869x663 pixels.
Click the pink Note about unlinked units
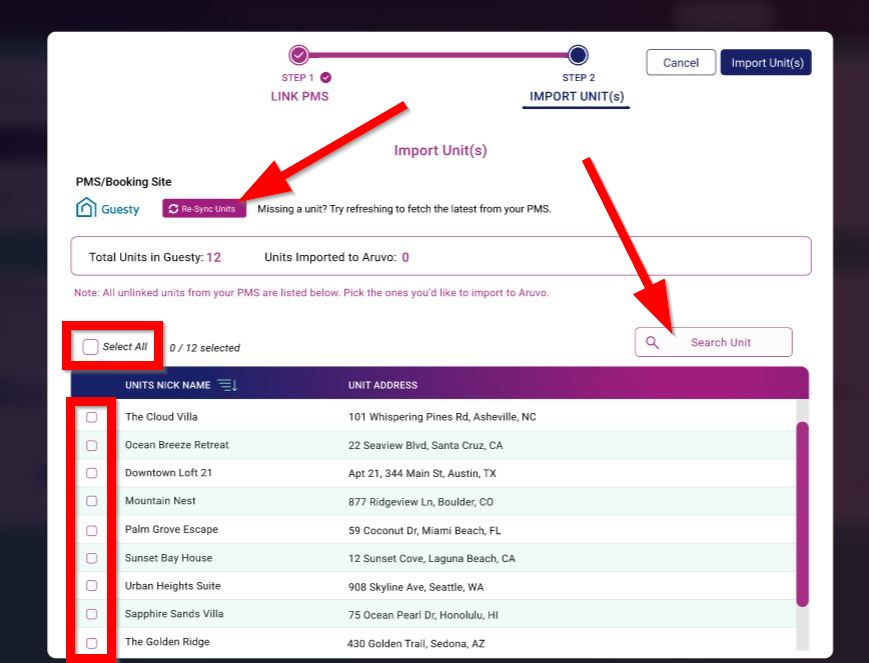coord(311,293)
